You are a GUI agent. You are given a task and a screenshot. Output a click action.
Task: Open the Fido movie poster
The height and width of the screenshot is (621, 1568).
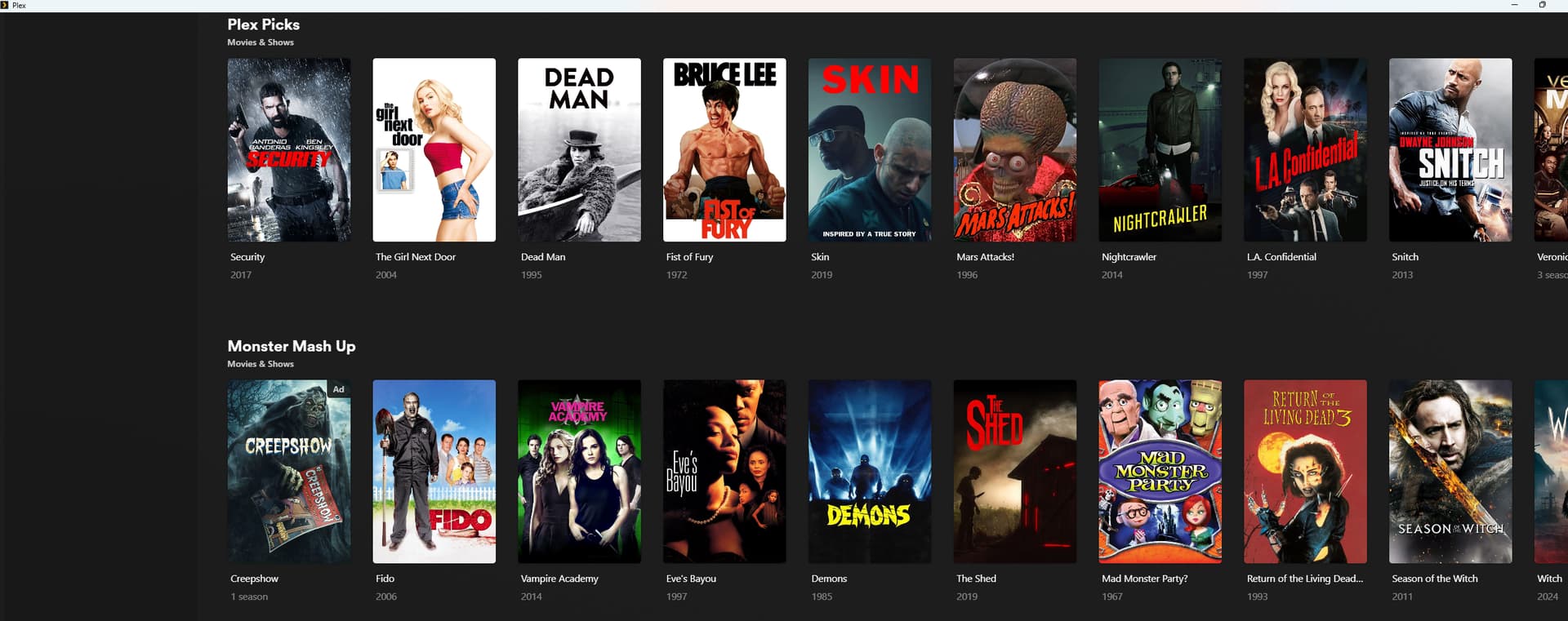coord(434,472)
